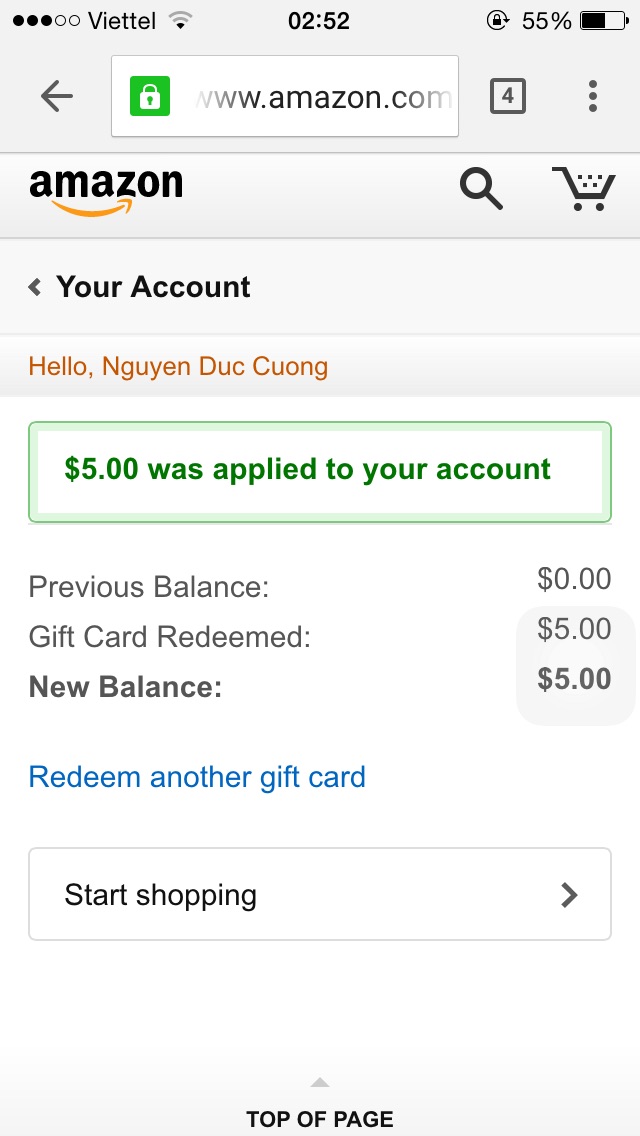The width and height of the screenshot is (640, 1136).
Task: Tap the up arrow above Top of Page
Action: click(319, 1082)
